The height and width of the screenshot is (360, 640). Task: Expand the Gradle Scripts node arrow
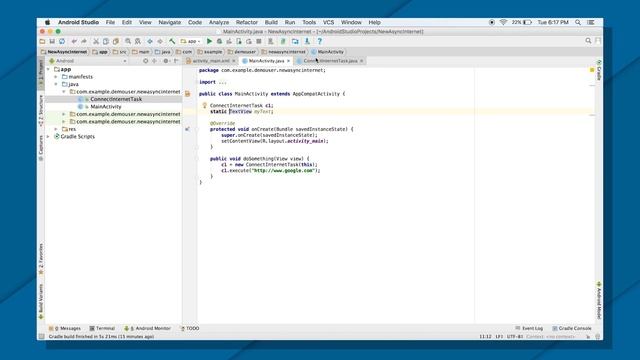point(49,136)
